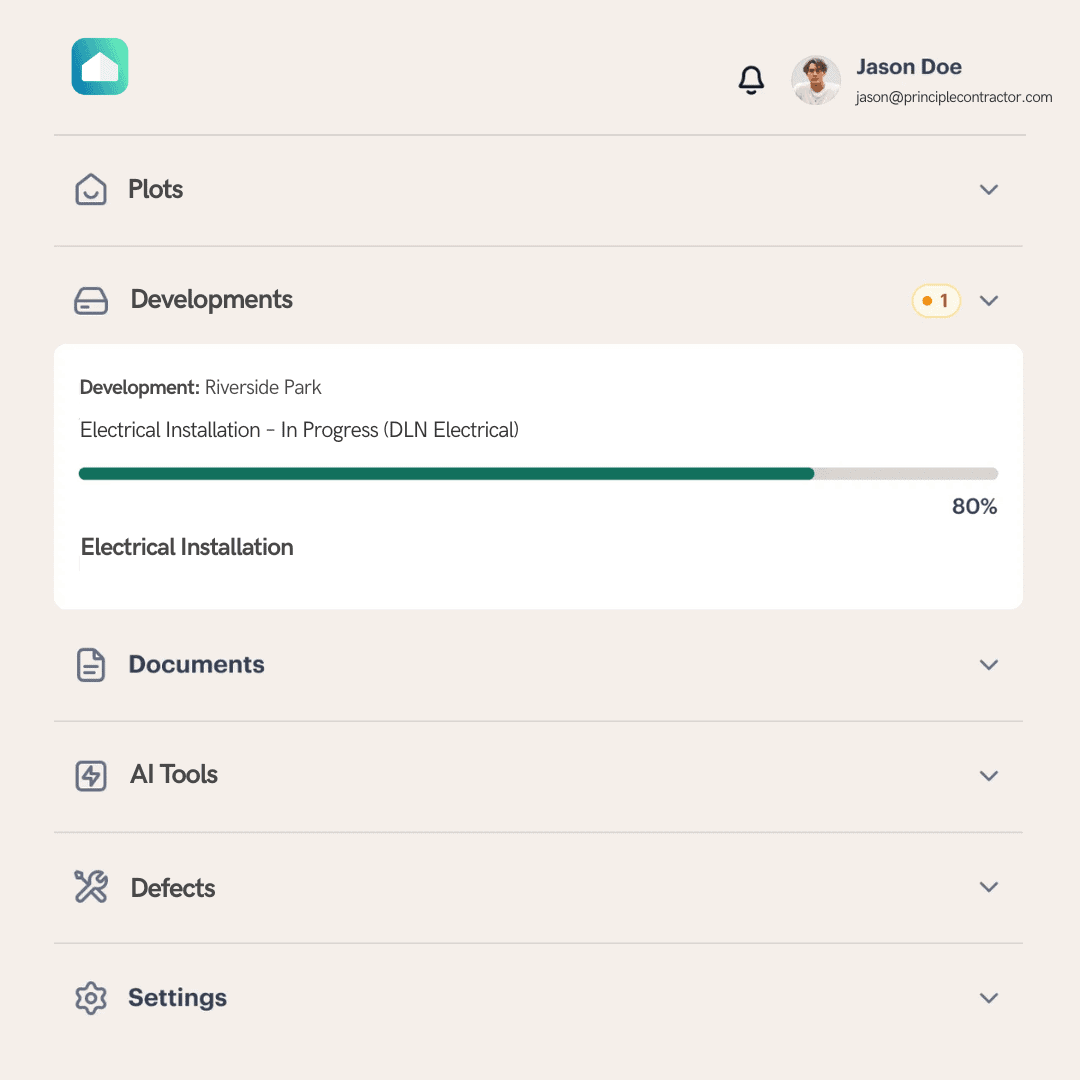Click the green house app logo

pos(100,67)
